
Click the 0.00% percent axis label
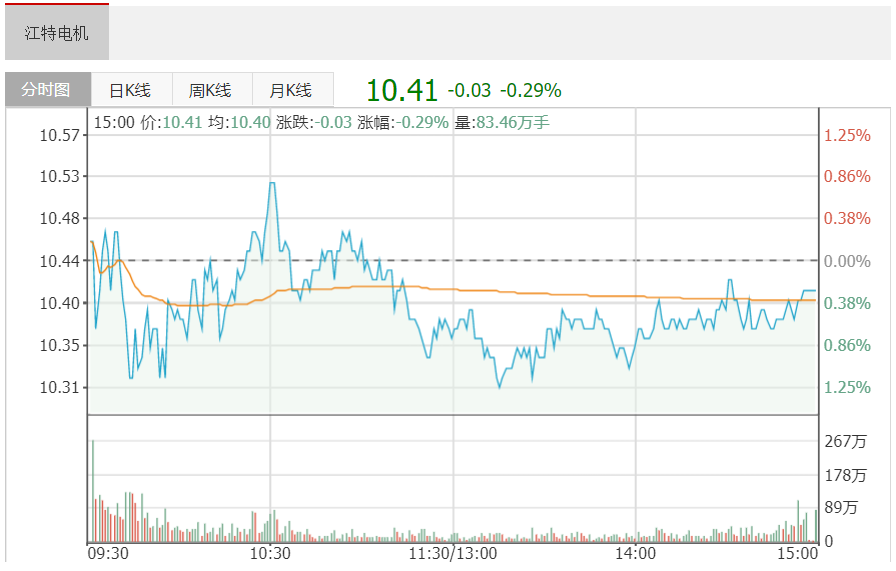pos(847,261)
